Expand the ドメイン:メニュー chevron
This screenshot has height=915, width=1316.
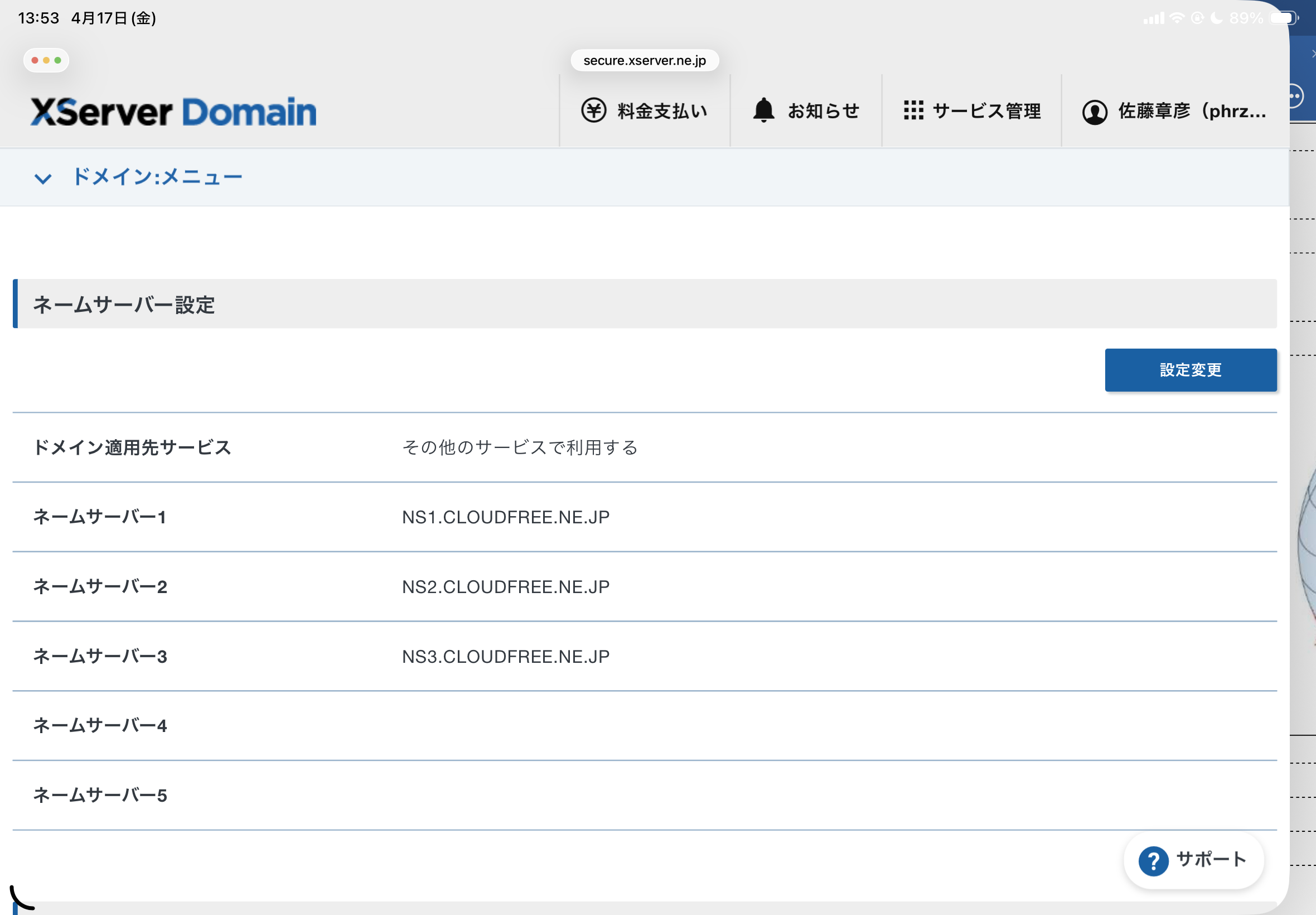coord(43,179)
